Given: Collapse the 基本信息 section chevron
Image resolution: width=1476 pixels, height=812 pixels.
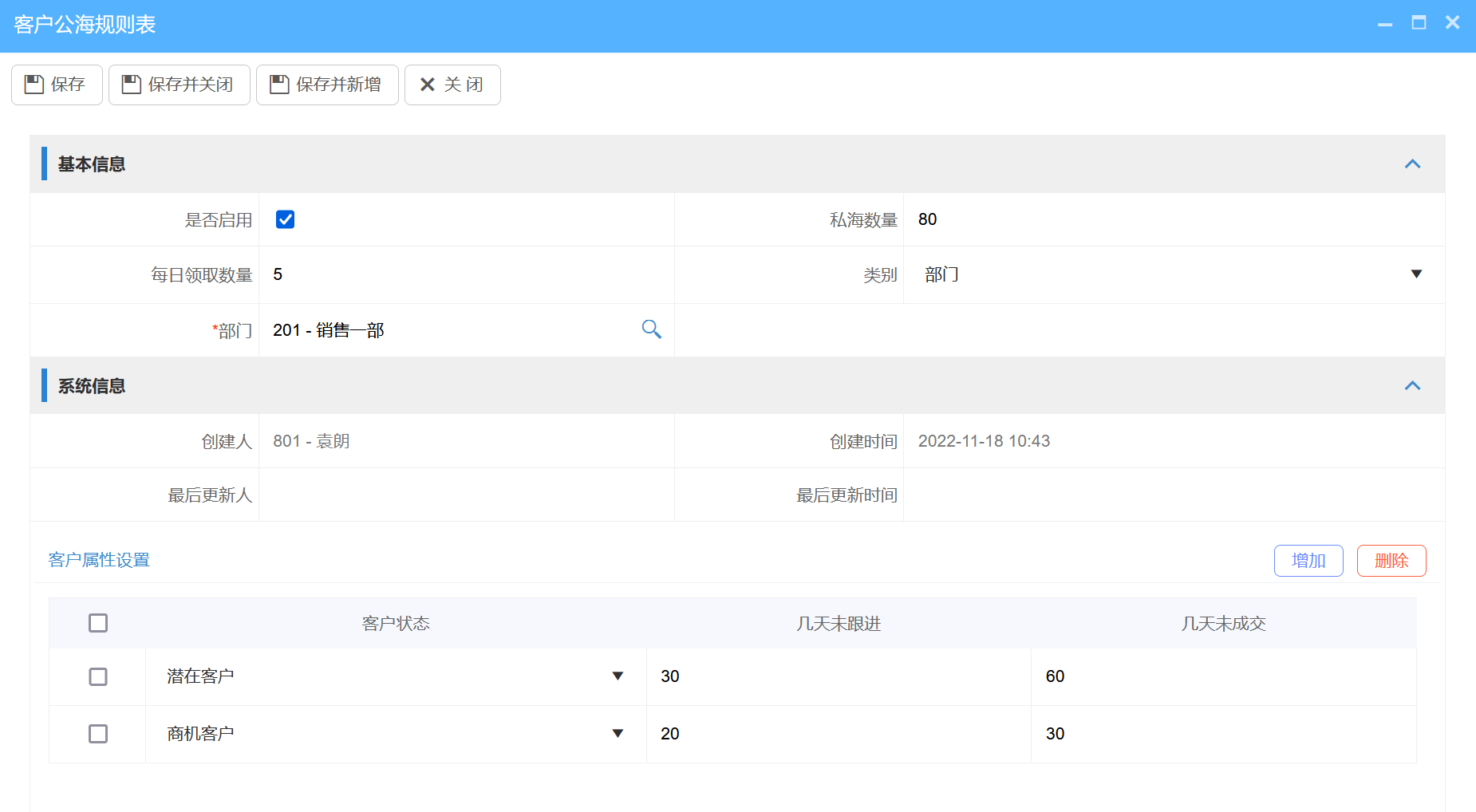Looking at the screenshot, I should pos(1414,164).
